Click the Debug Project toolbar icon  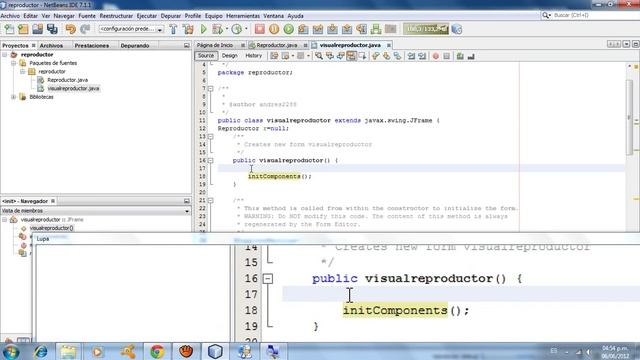(x=217, y=29)
